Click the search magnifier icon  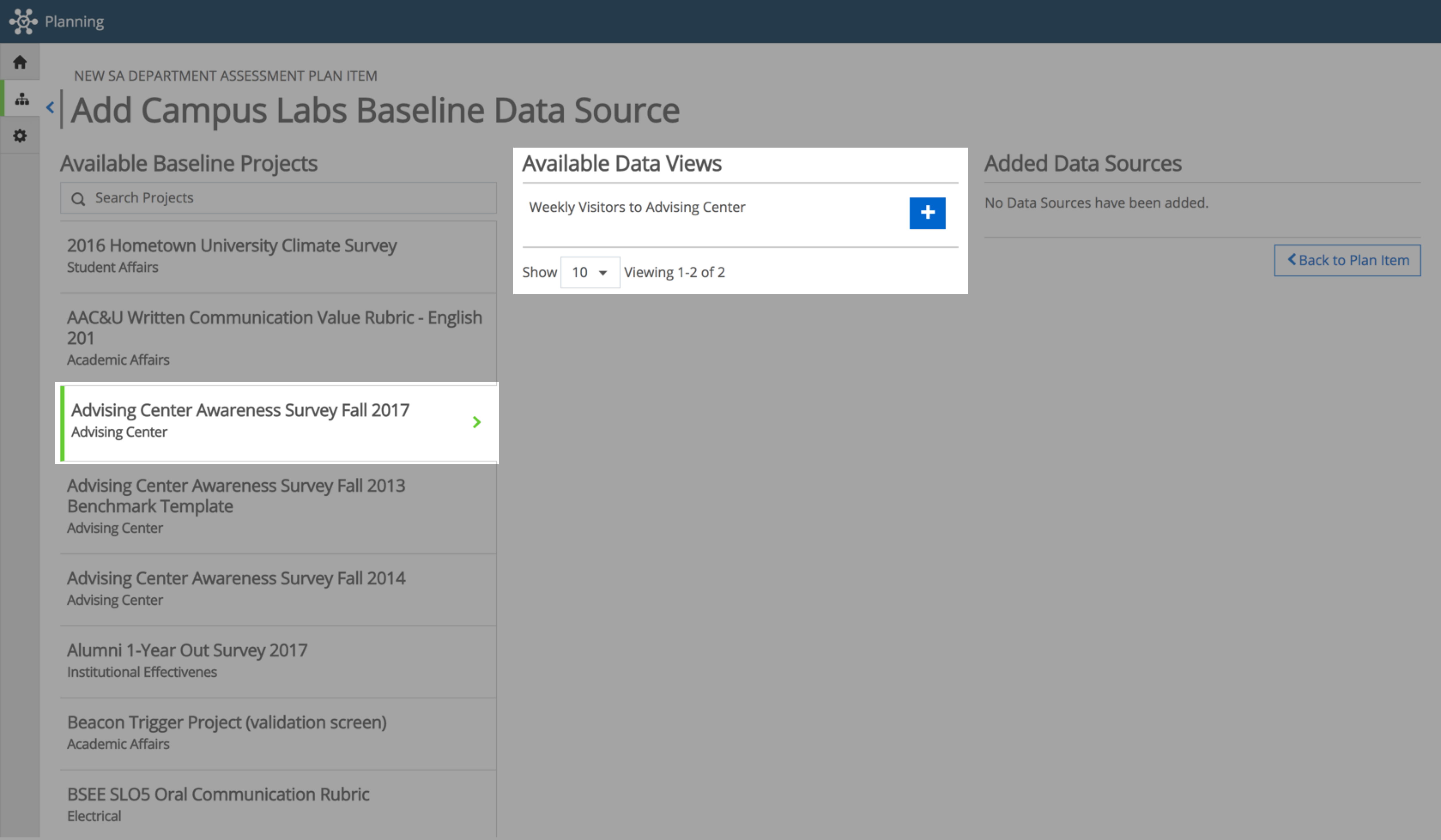[78, 198]
